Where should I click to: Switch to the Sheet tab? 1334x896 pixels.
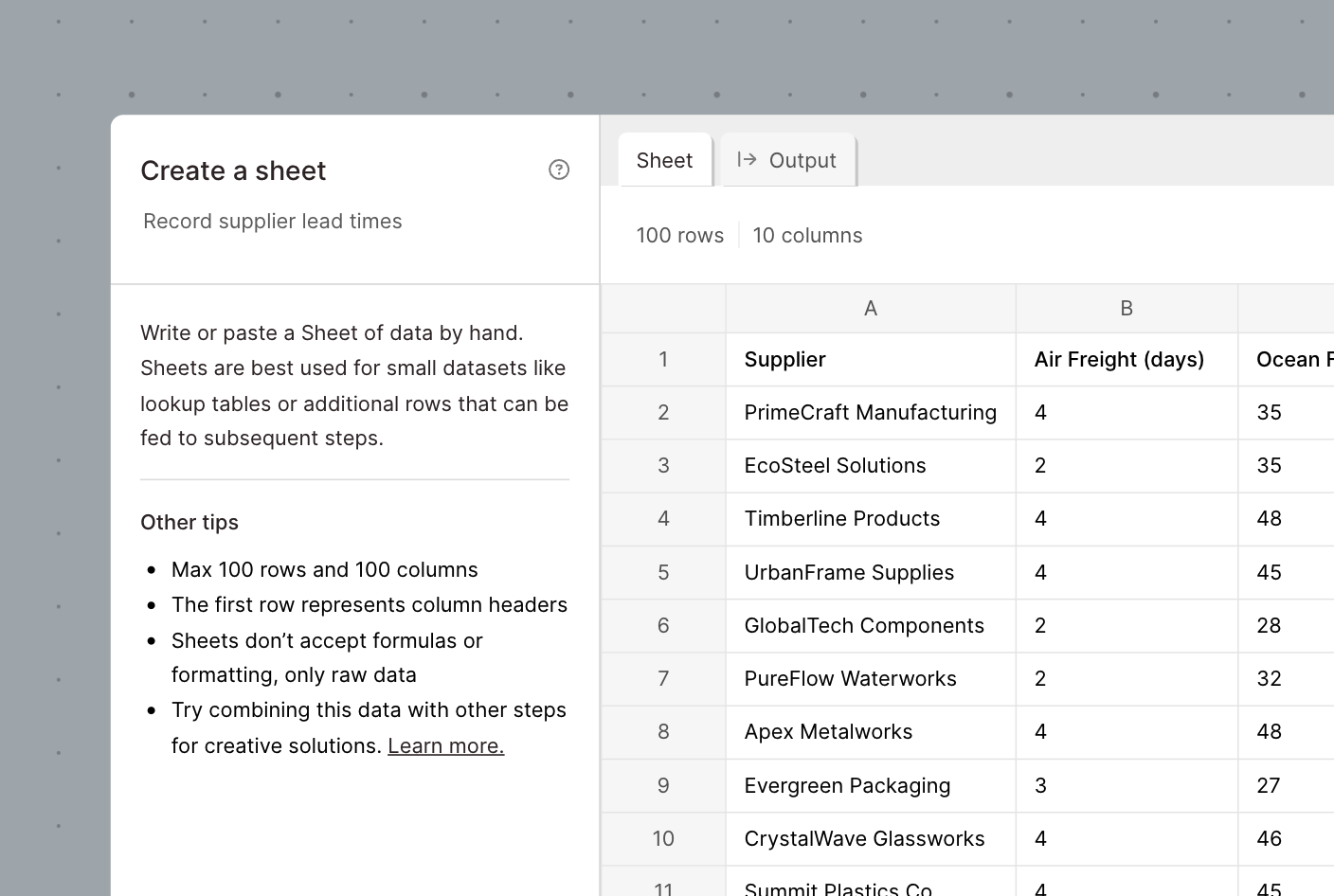click(664, 160)
